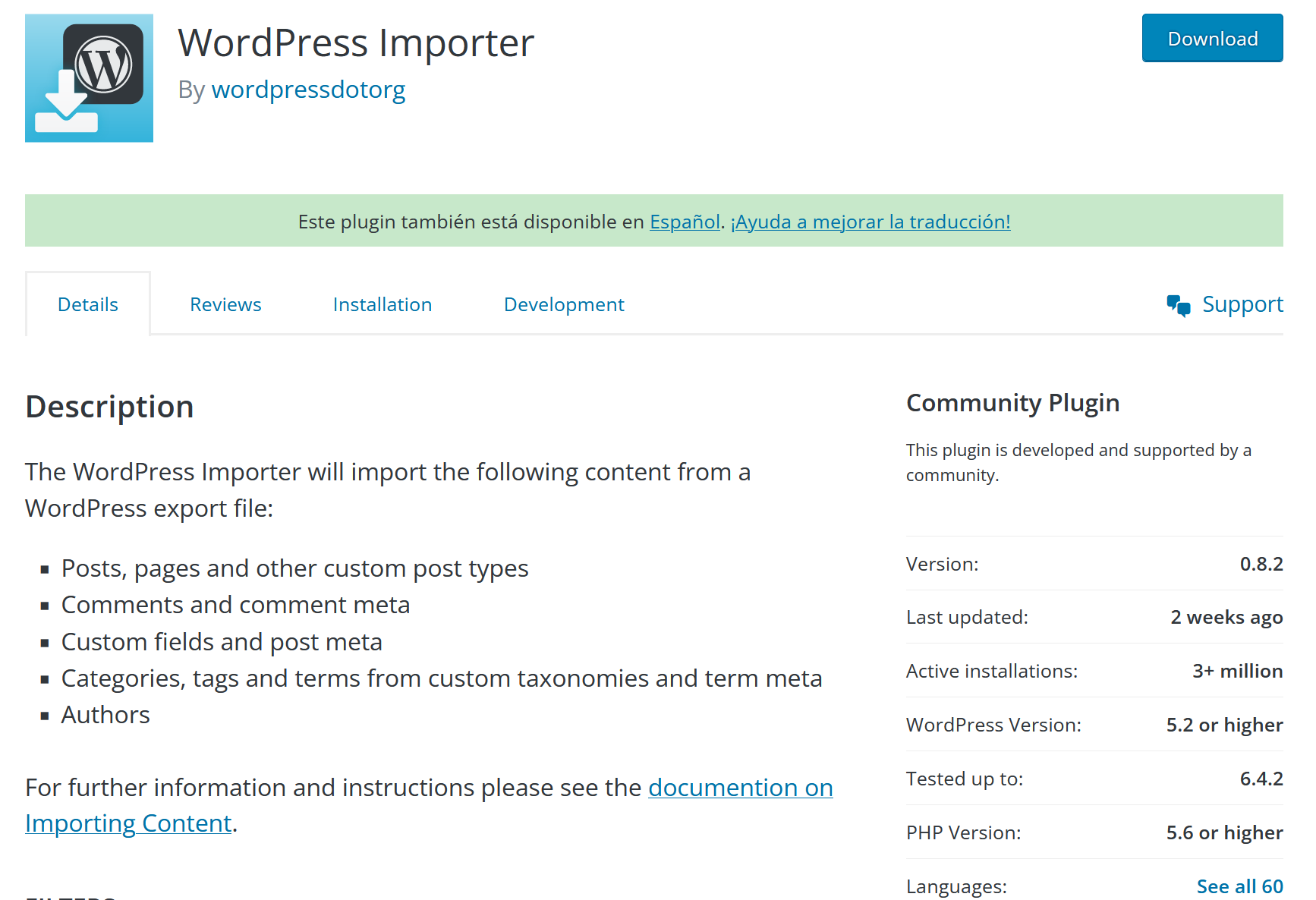The height and width of the screenshot is (900, 1316).
Task: Click list item Posts, pages and other custom post types
Action: pos(294,568)
